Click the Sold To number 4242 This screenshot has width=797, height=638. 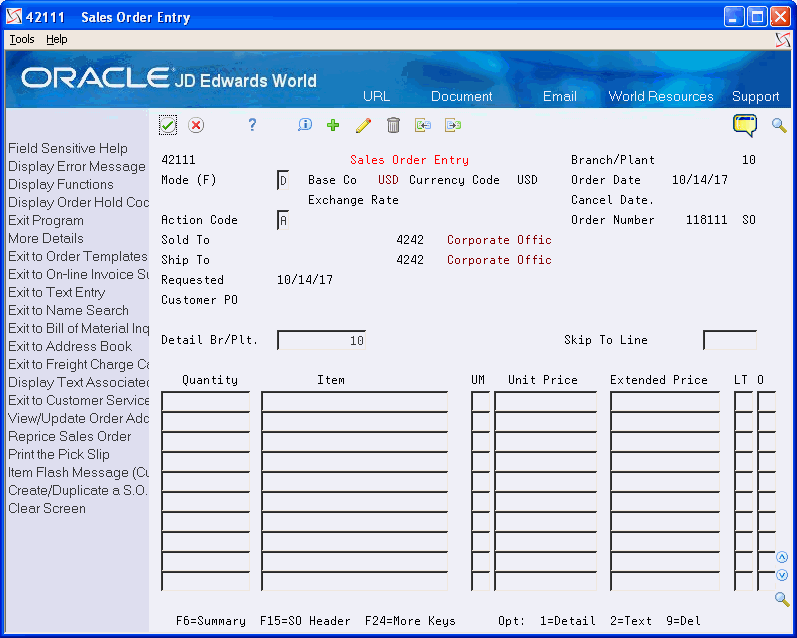coord(410,239)
